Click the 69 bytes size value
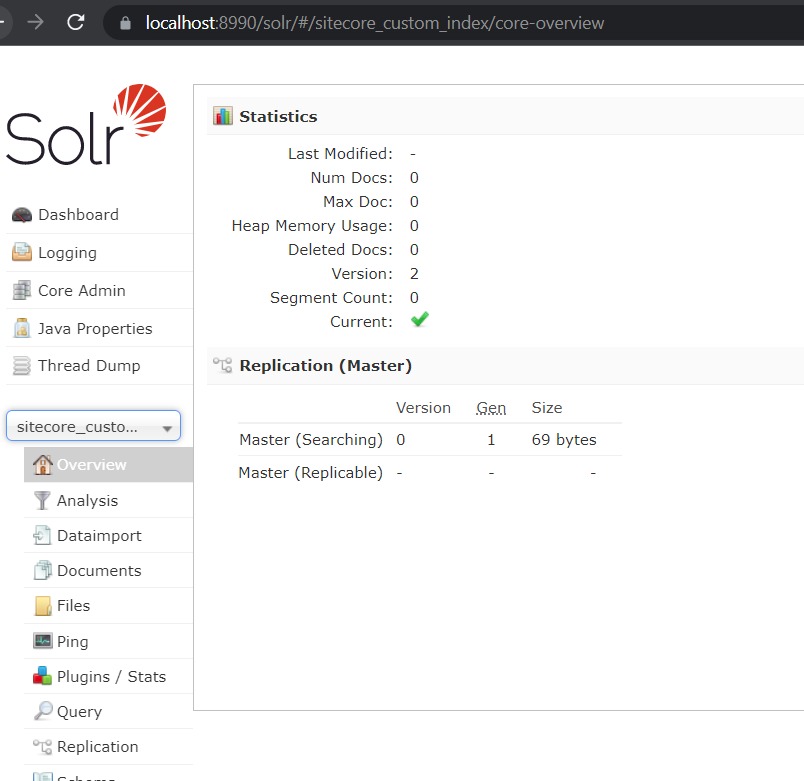Screen dimensions: 804x781 [564, 440]
